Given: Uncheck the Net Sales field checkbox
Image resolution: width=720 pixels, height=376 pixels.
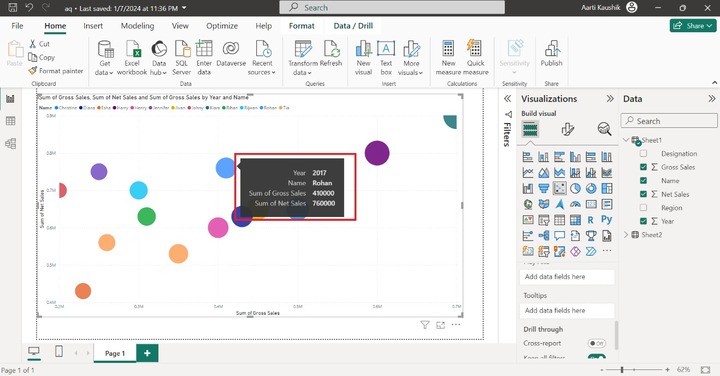Looking at the screenshot, I should click(x=643, y=194).
